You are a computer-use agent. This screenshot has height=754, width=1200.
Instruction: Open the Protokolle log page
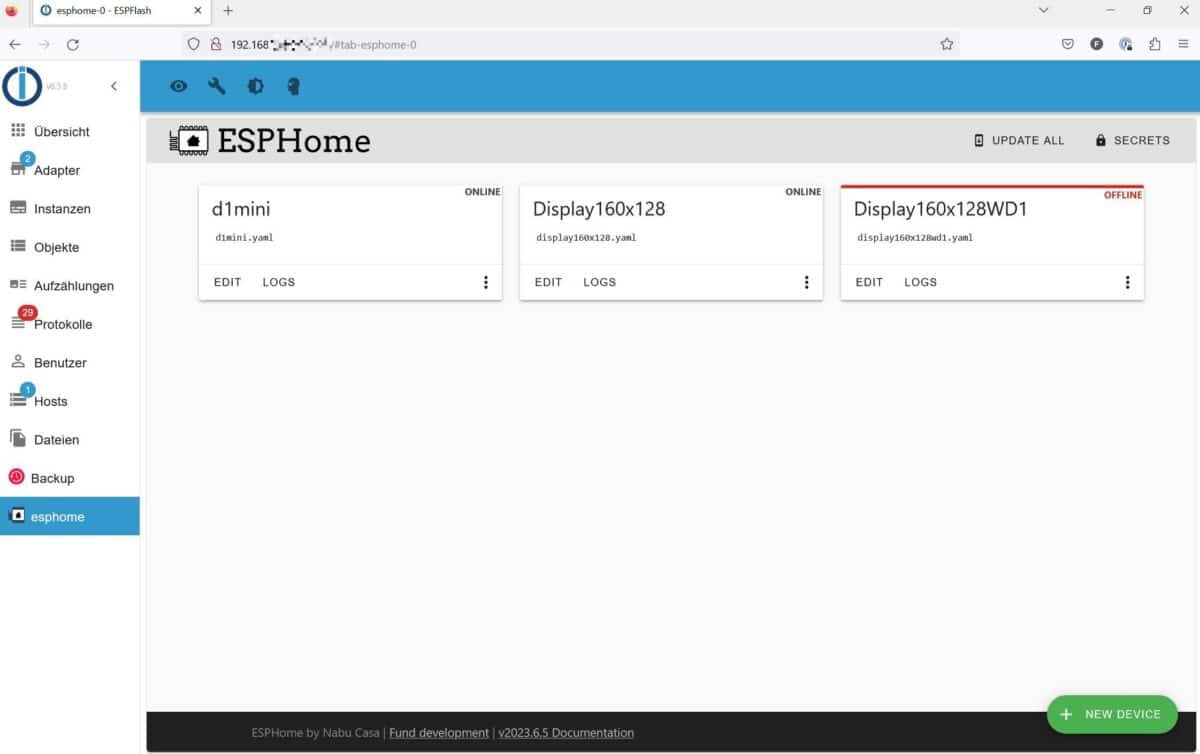[62, 324]
